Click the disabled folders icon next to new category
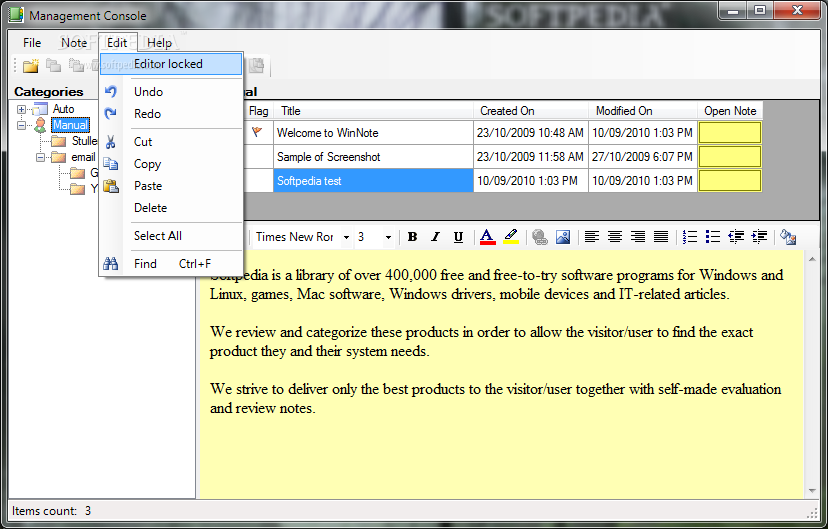Screen dimensions: 828x529 click(53, 65)
